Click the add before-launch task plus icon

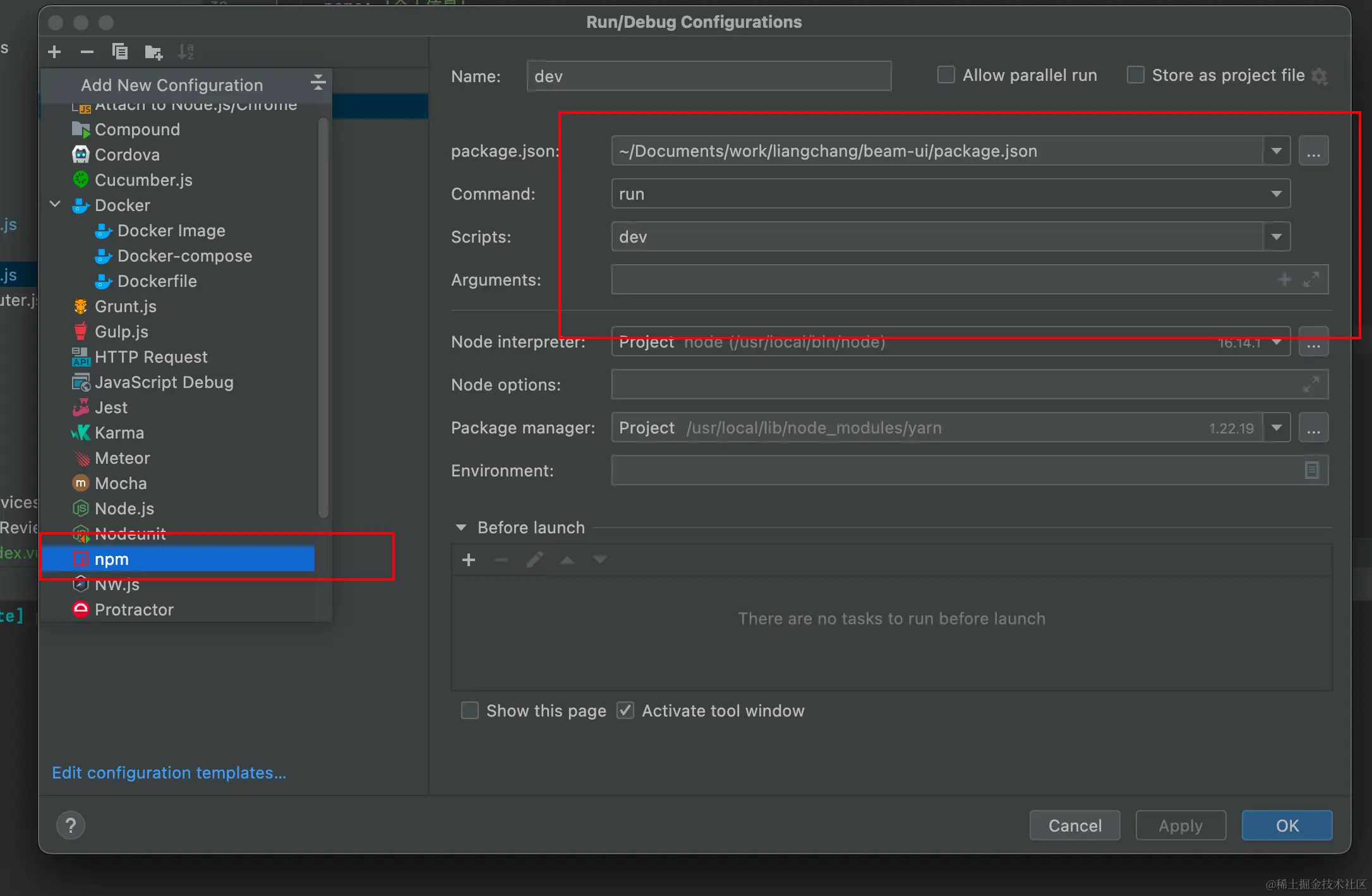(469, 560)
